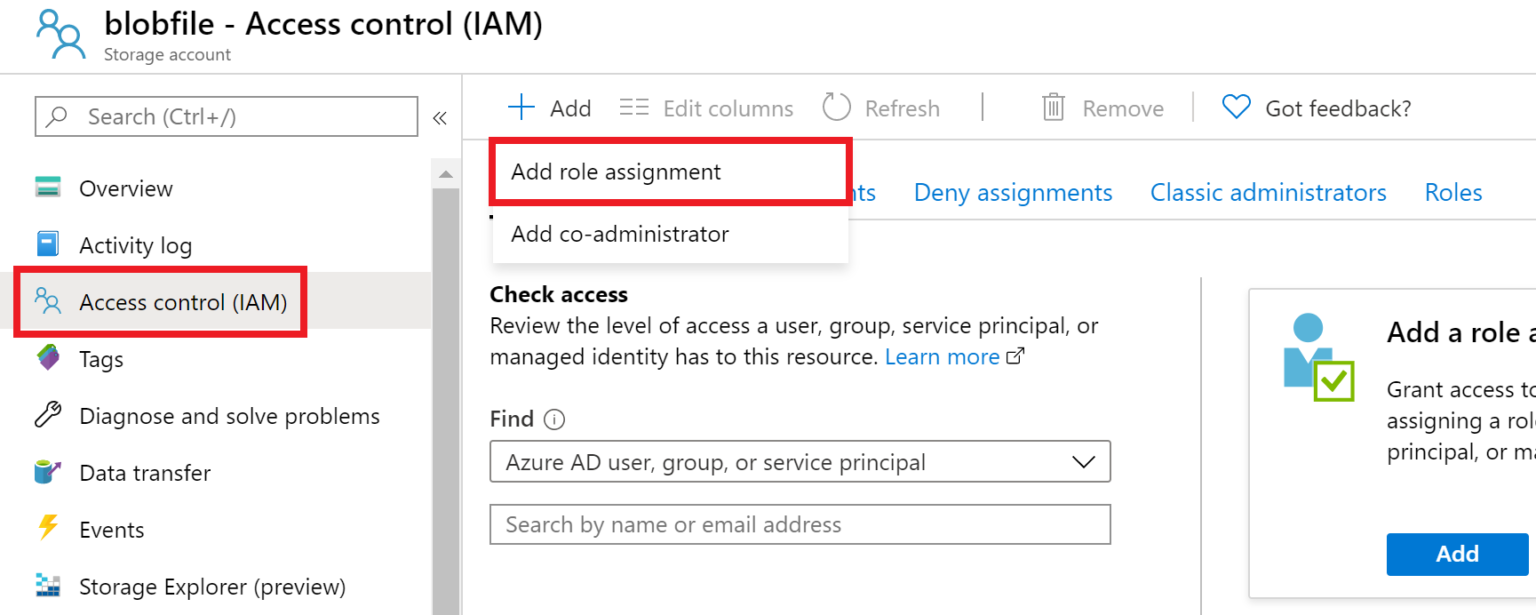Click the Overview icon in sidebar
The image size is (1536, 615).
point(48,188)
